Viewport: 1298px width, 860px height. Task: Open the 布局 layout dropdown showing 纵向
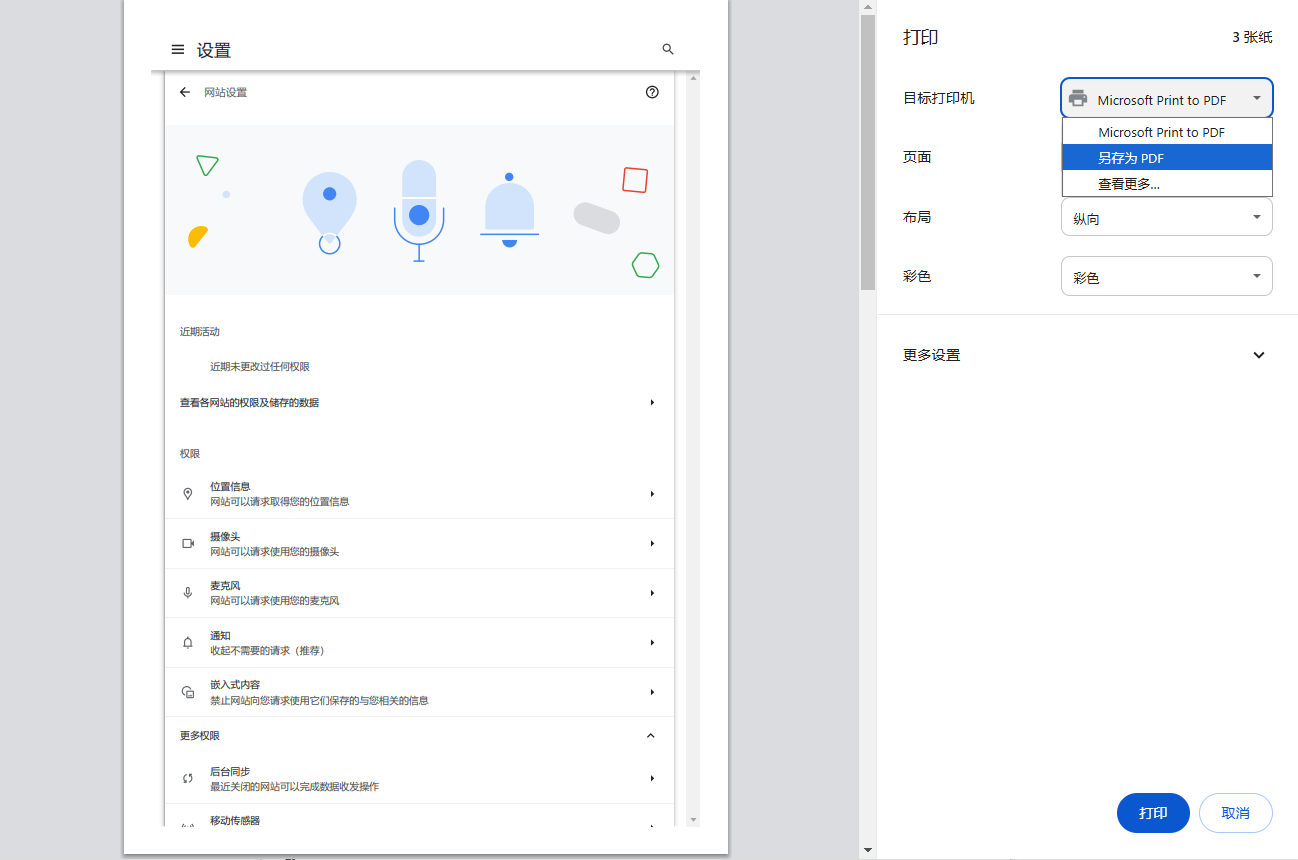tap(1167, 217)
